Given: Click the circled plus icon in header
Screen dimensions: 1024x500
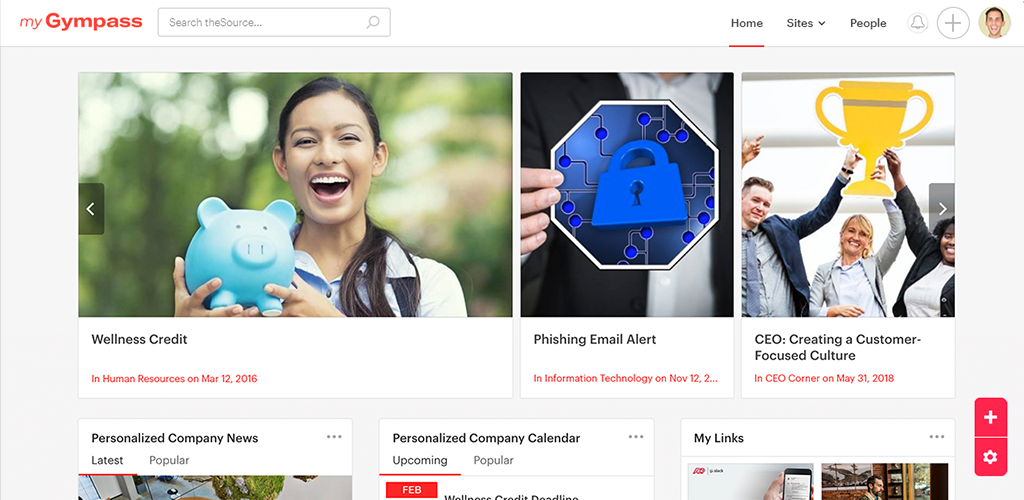Looking at the screenshot, I should tap(953, 23).
